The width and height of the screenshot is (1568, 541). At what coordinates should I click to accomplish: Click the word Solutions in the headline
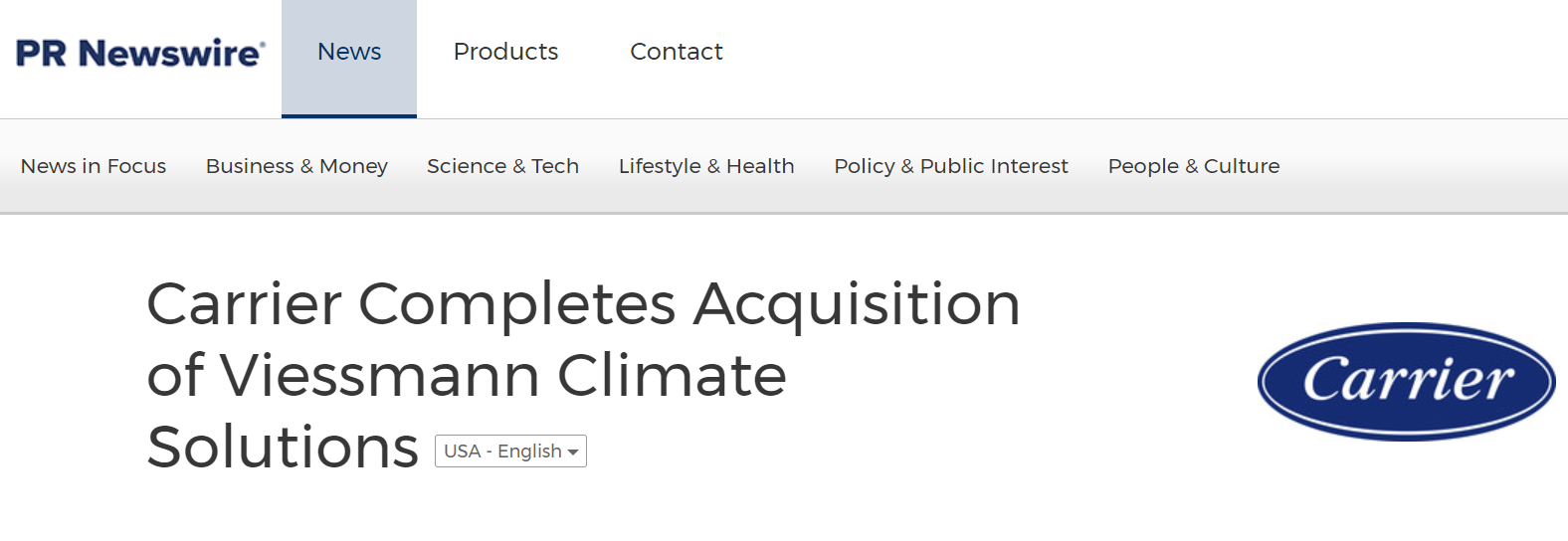click(283, 448)
